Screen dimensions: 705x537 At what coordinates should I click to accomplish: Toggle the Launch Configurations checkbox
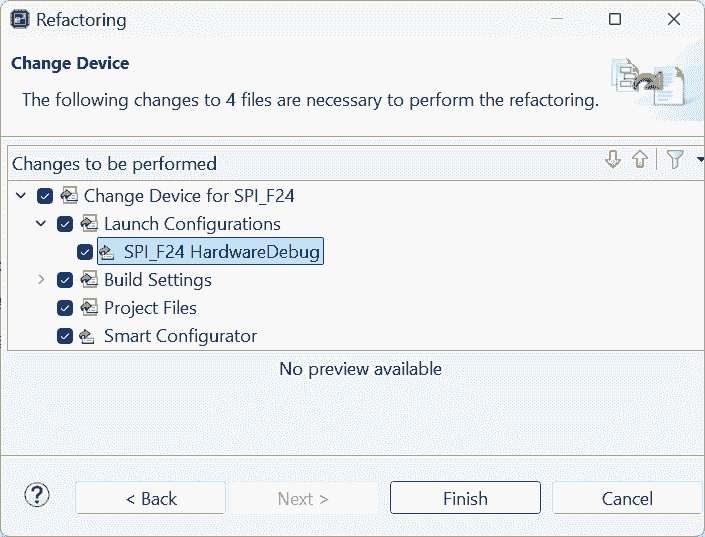pyautogui.click(x=65, y=224)
